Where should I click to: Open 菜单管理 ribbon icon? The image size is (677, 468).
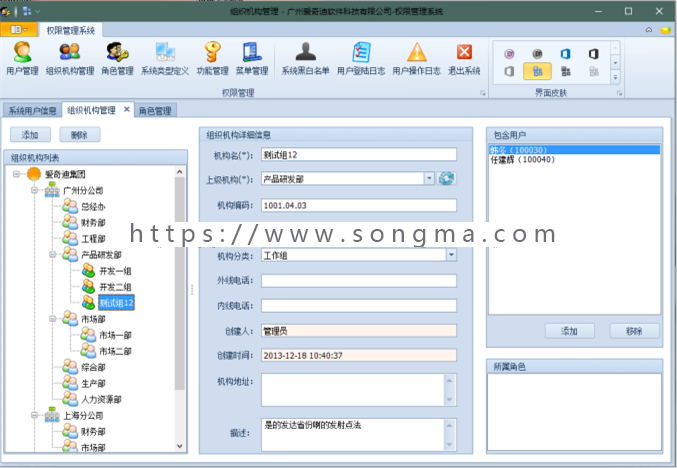[252, 58]
